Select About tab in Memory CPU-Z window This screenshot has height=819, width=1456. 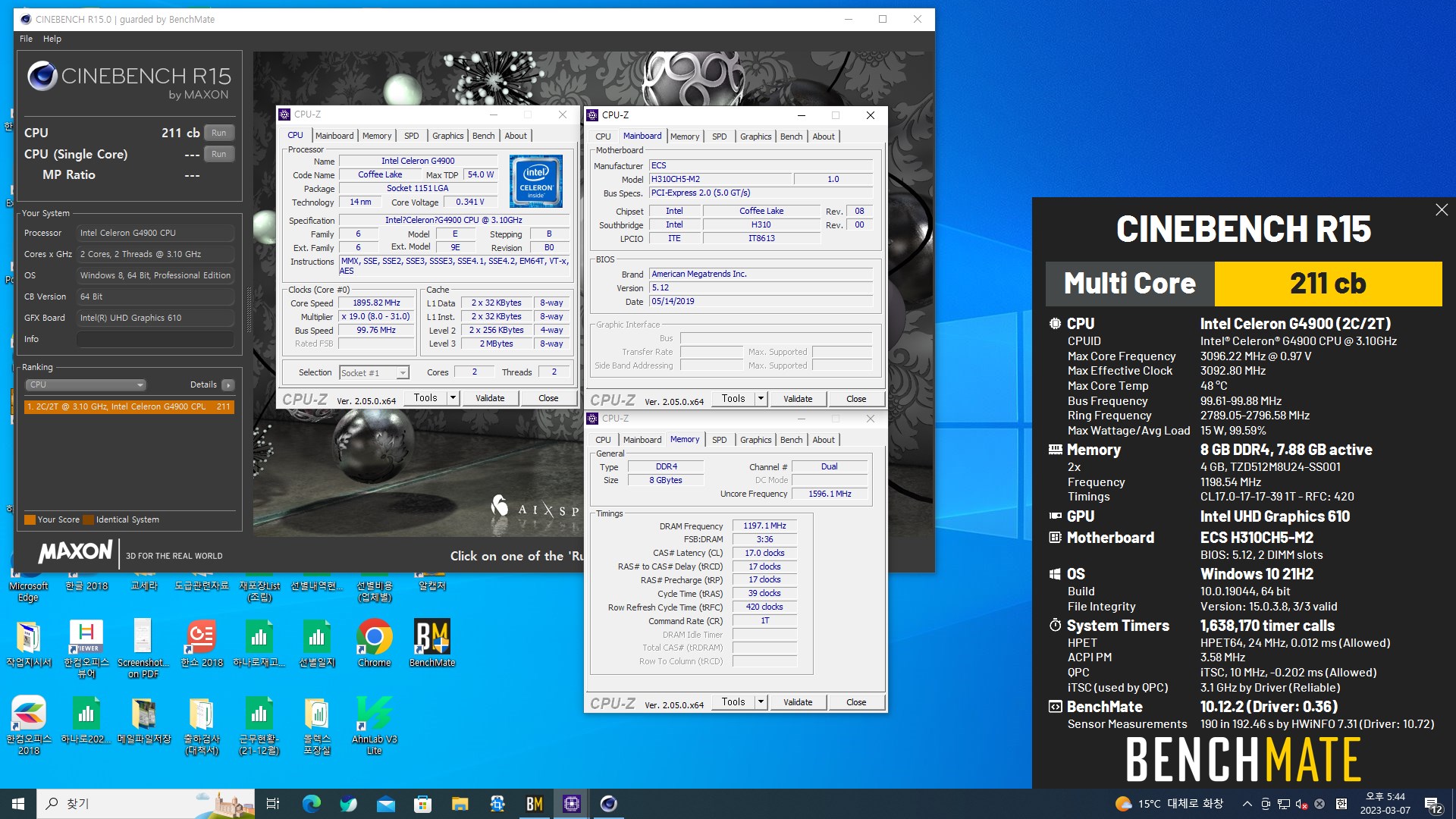tap(824, 440)
